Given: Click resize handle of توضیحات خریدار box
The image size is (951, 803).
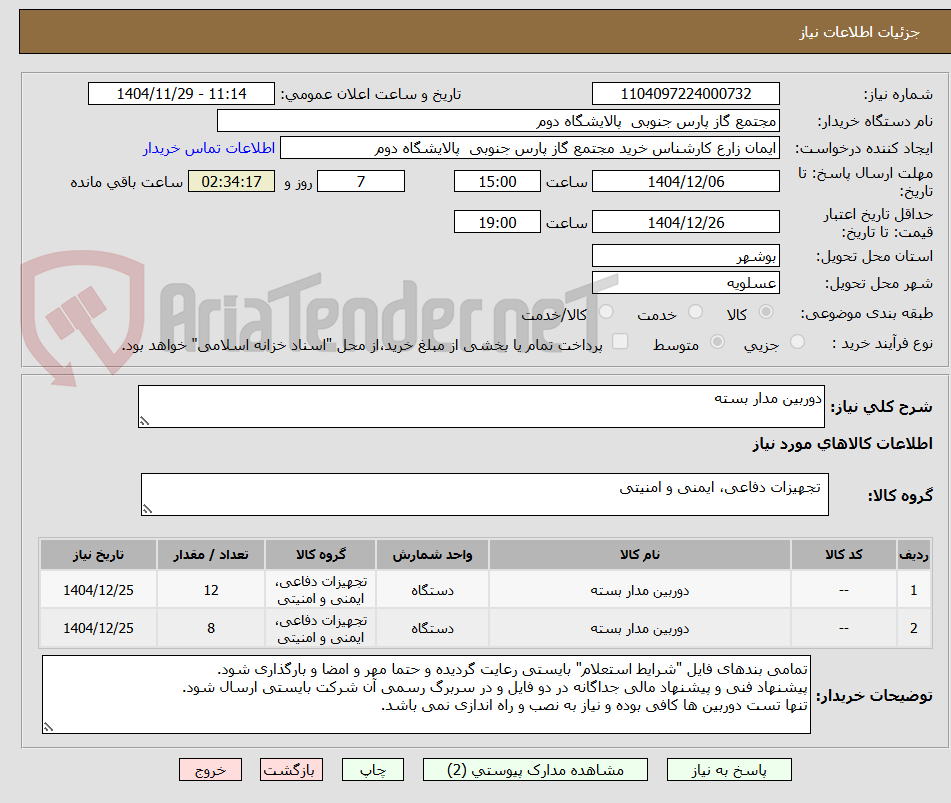Looking at the screenshot, I should pos(49,727).
